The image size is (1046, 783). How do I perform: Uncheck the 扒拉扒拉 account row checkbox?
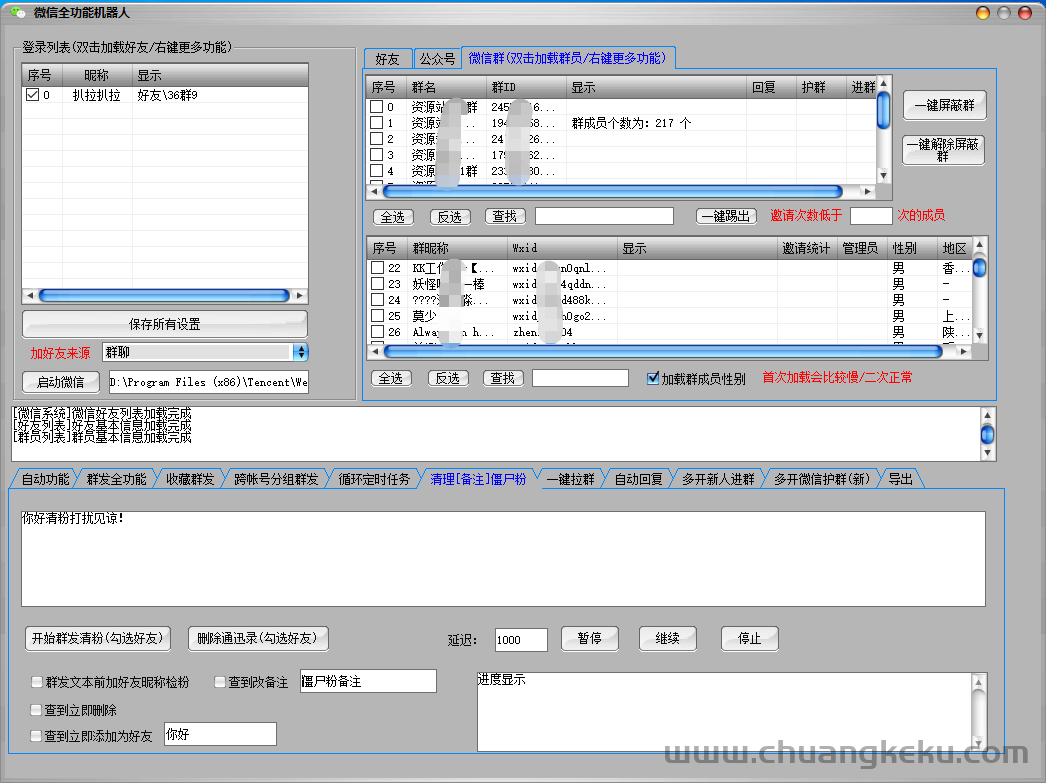pos(32,95)
